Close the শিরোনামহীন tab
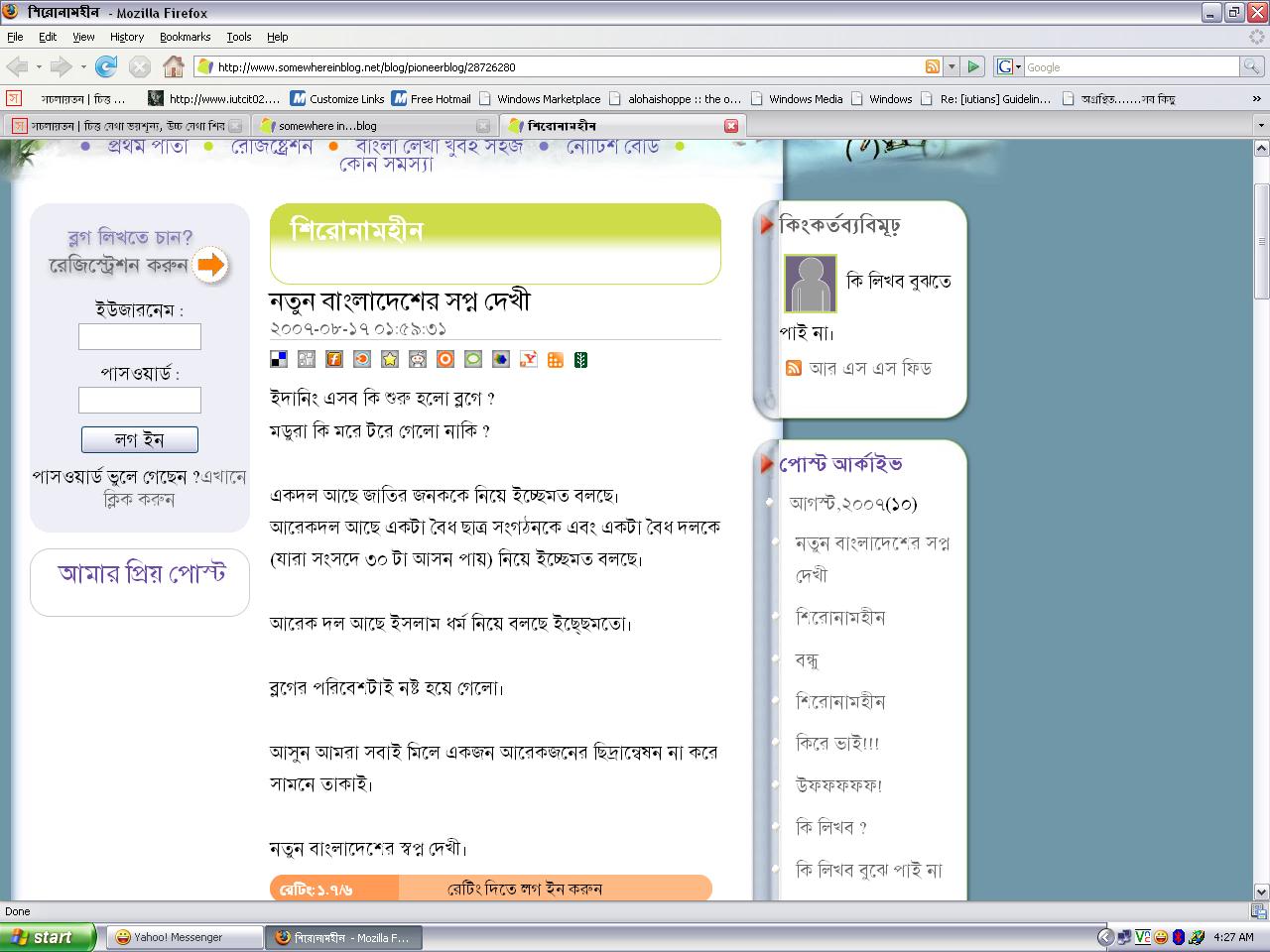The width and height of the screenshot is (1270, 952). (x=731, y=126)
